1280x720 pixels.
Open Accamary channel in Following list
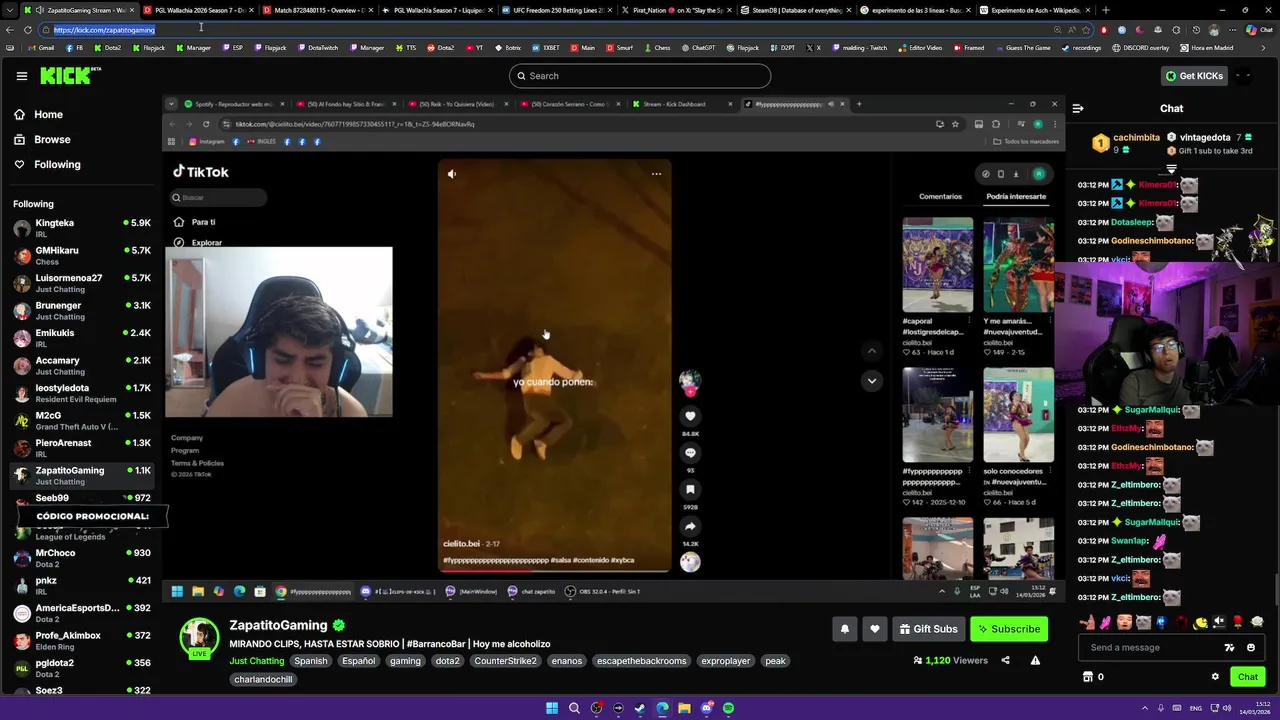pos(82,366)
